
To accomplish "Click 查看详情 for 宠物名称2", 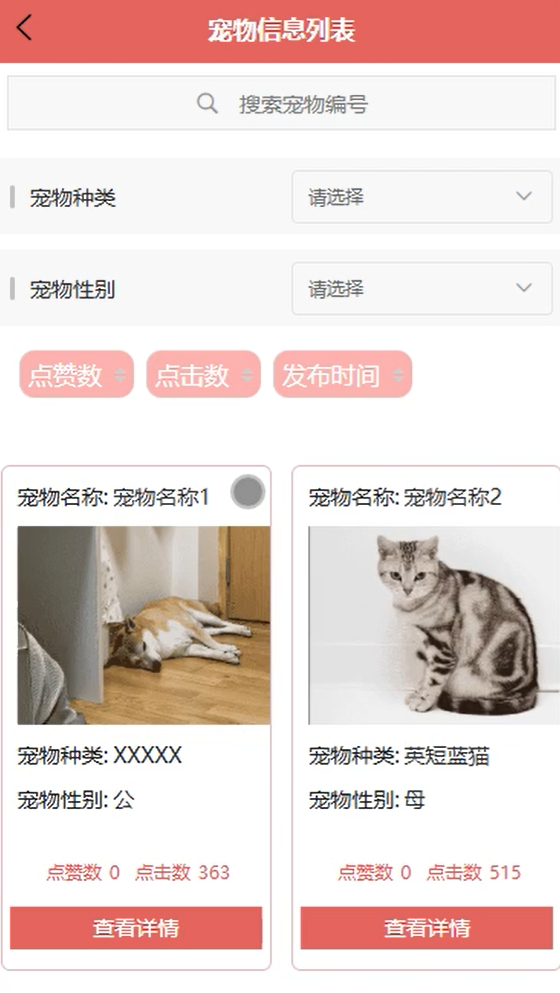I will (427, 928).
